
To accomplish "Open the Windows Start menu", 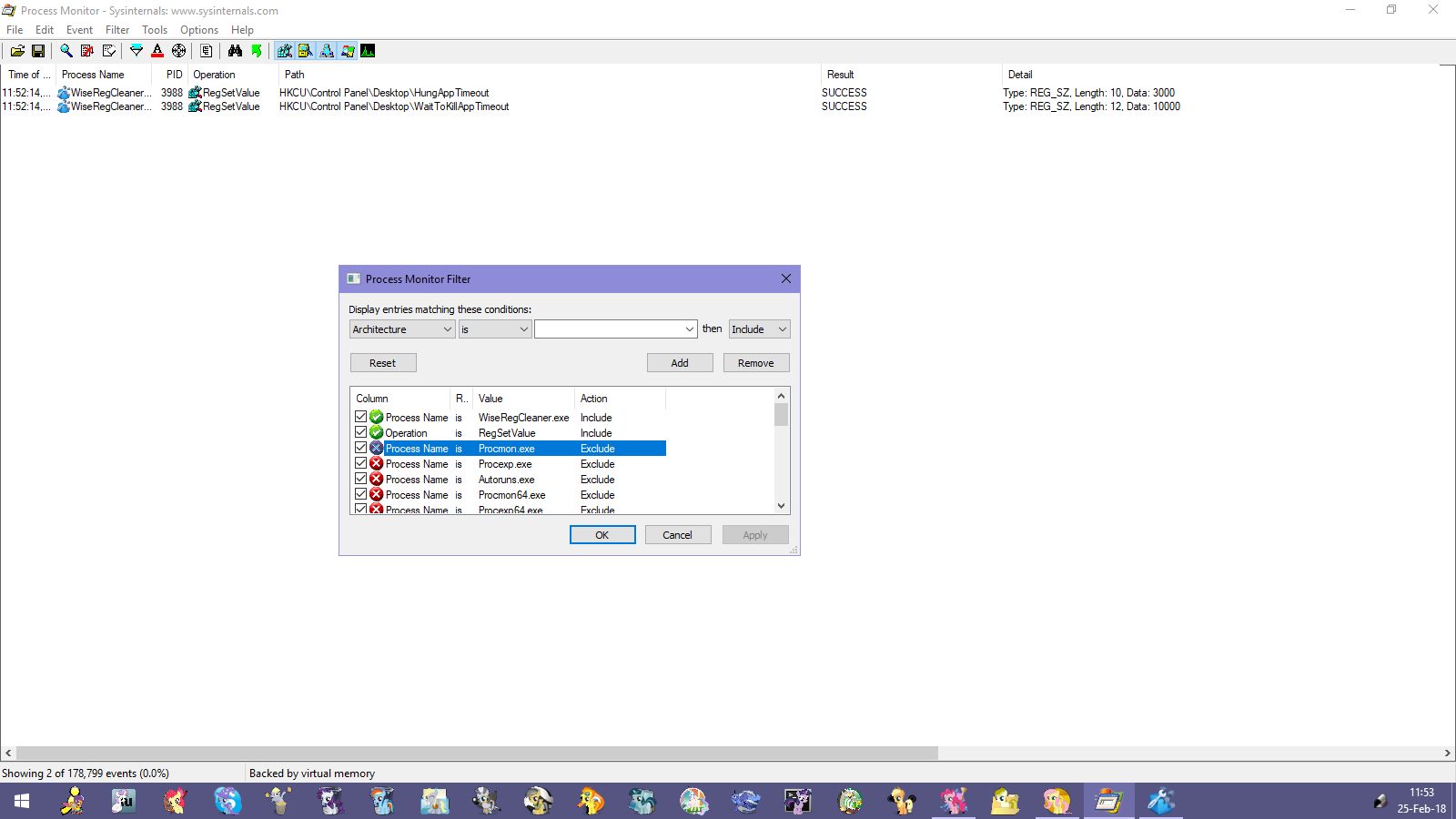I will 22,801.
